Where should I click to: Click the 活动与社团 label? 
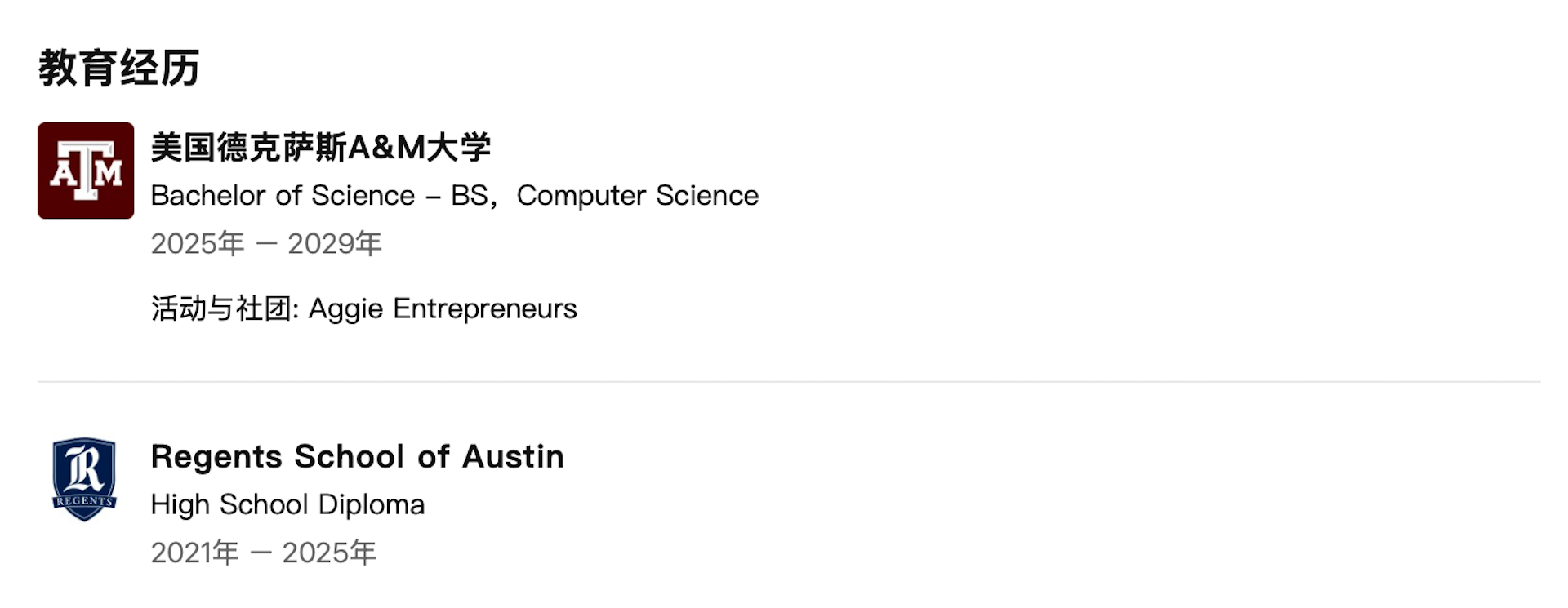pyautogui.click(x=223, y=308)
